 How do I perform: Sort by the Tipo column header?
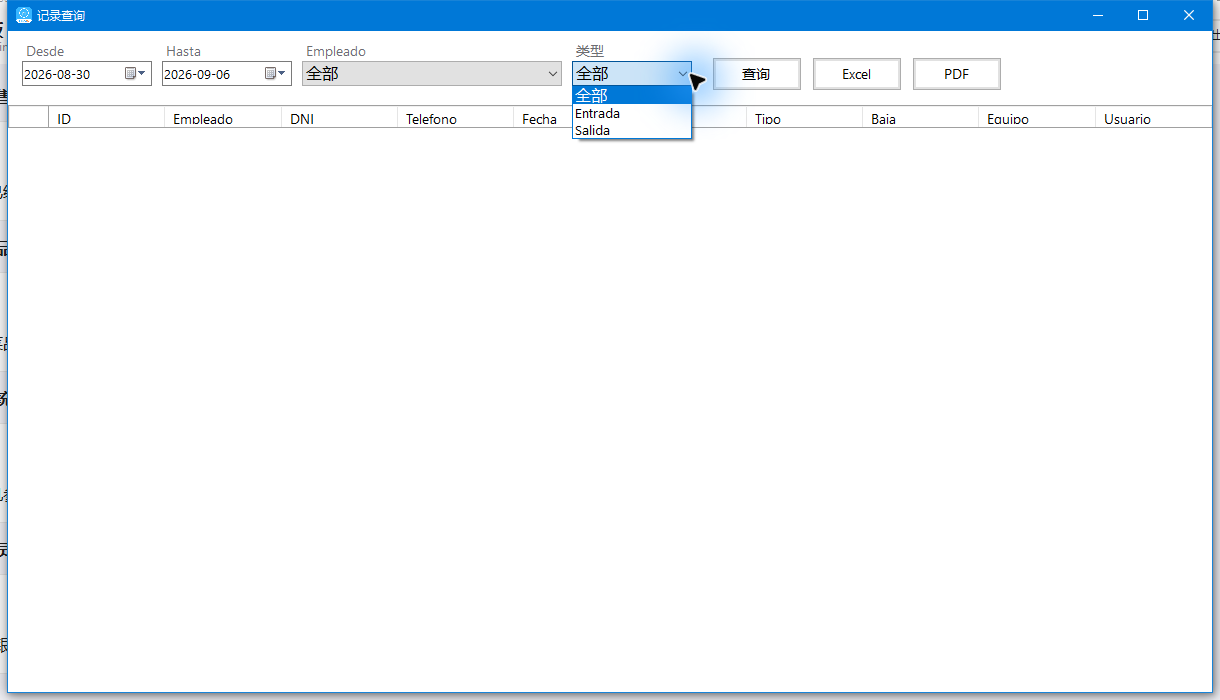click(x=804, y=117)
